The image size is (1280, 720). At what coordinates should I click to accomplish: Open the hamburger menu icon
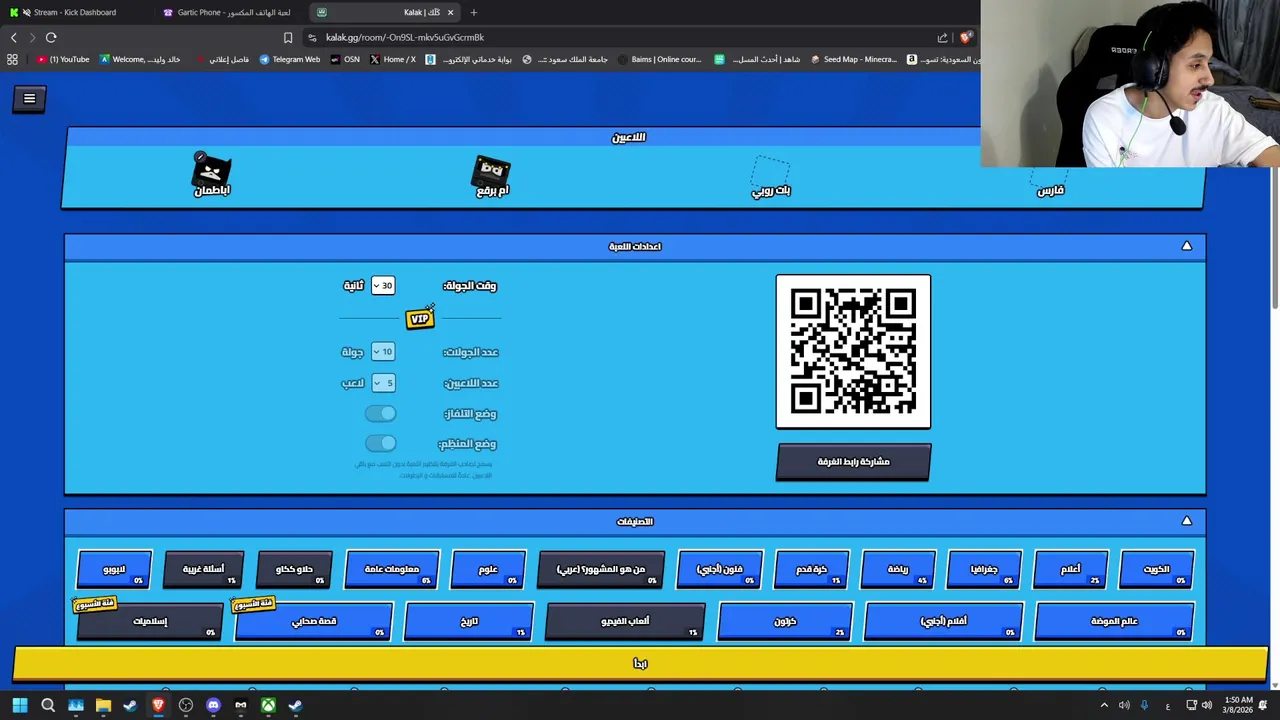pos(29,98)
